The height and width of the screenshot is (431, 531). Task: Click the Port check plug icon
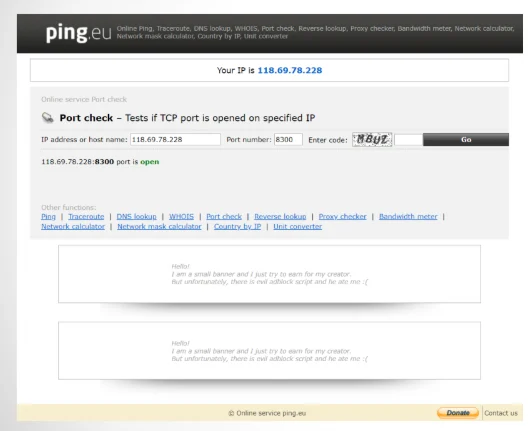coord(48,118)
